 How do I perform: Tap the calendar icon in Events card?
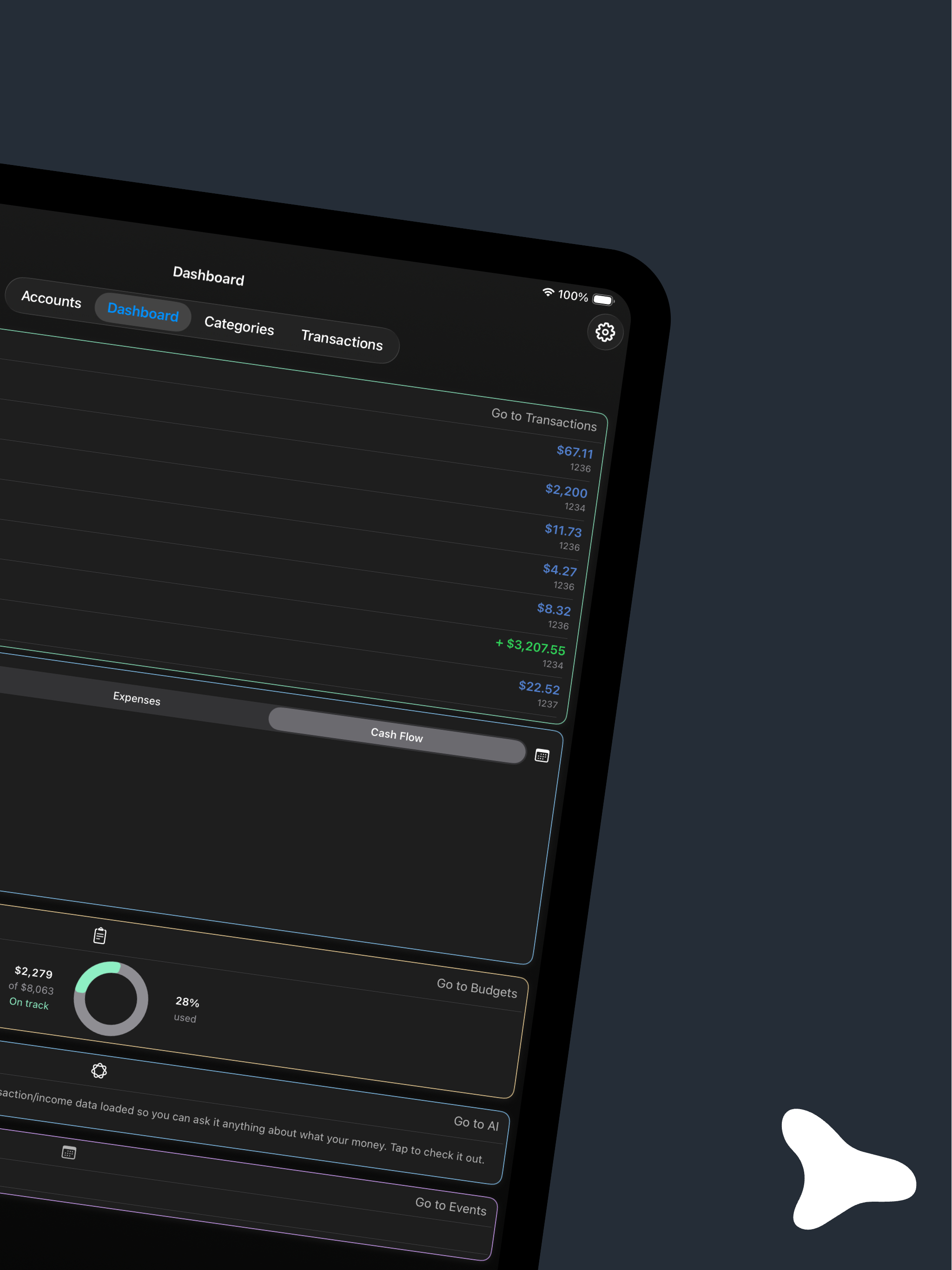pyautogui.click(x=69, y=1152)
